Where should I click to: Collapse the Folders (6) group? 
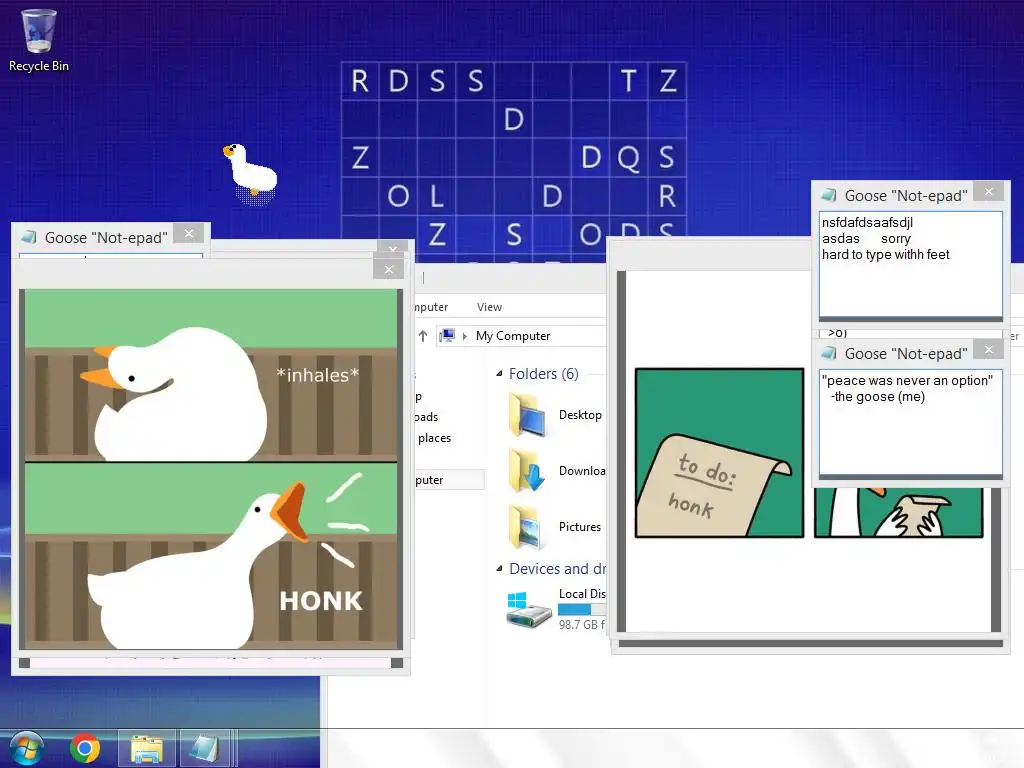499,374
